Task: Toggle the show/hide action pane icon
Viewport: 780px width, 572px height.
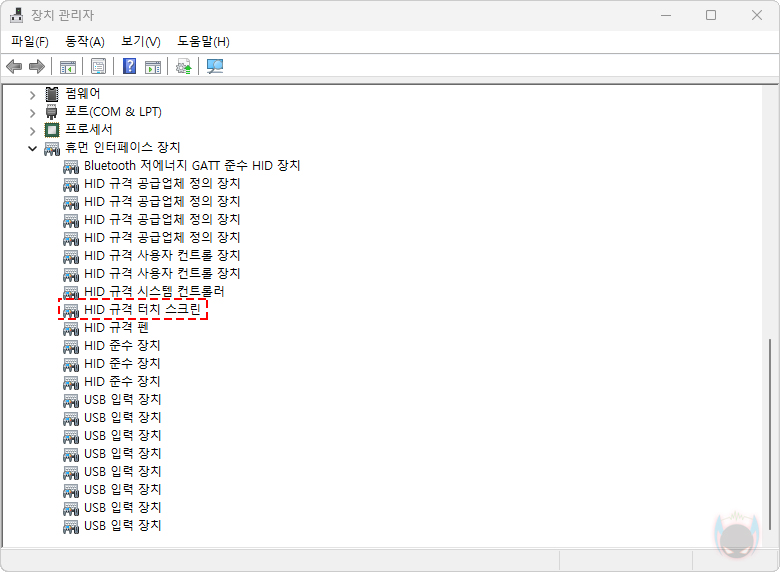Action: pyautogui.click(x=153, y=67)
